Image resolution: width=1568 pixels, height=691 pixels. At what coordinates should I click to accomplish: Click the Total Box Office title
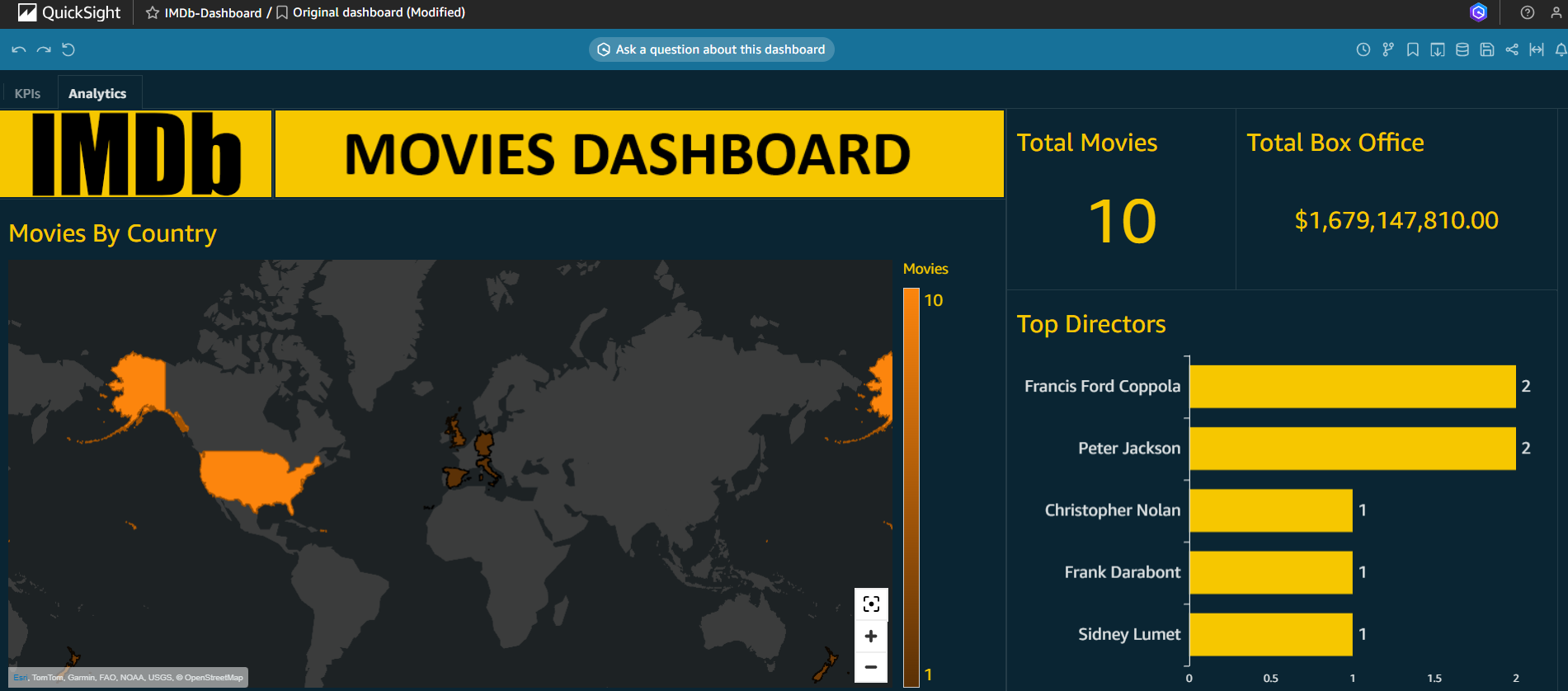pos(1335,143)
